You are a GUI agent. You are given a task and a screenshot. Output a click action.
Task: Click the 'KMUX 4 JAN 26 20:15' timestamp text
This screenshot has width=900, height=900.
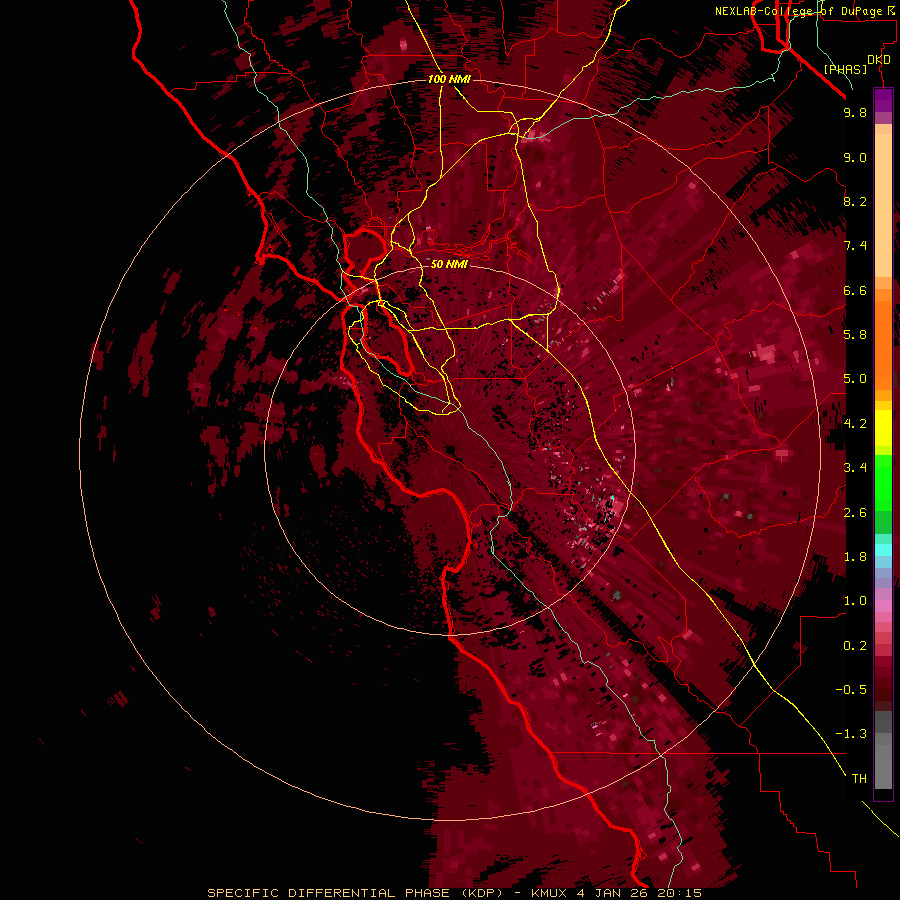coord(616,893)
